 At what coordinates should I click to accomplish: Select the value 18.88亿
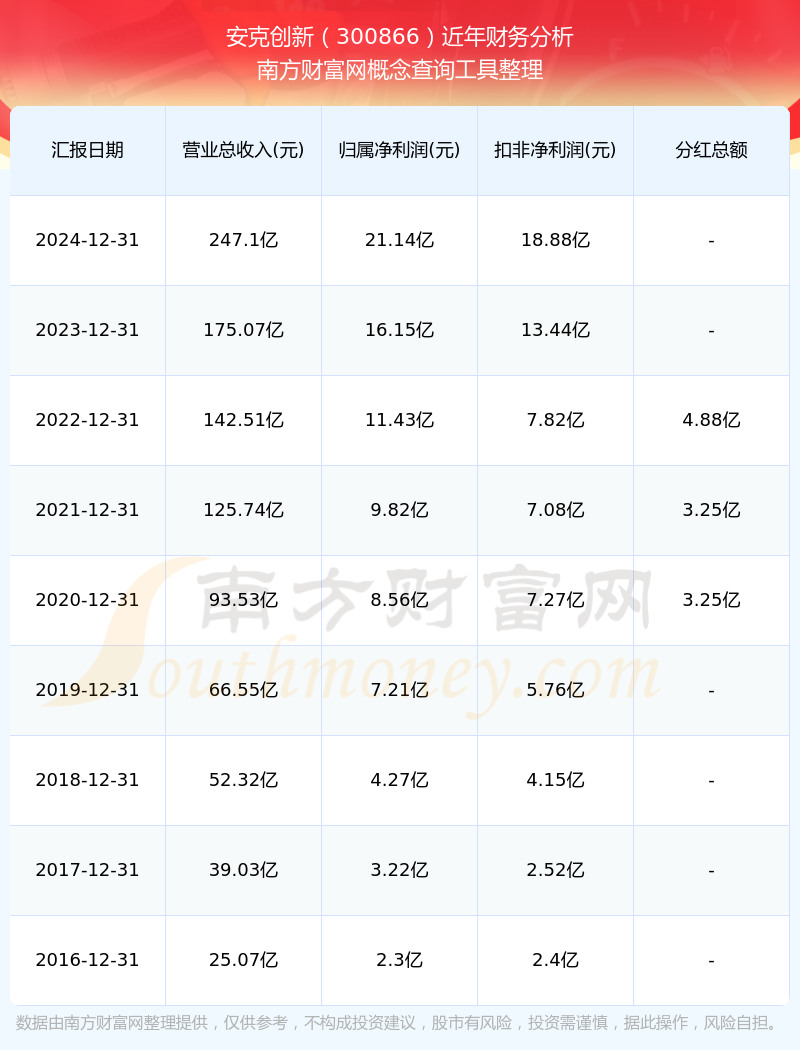(x=555, y=240)
